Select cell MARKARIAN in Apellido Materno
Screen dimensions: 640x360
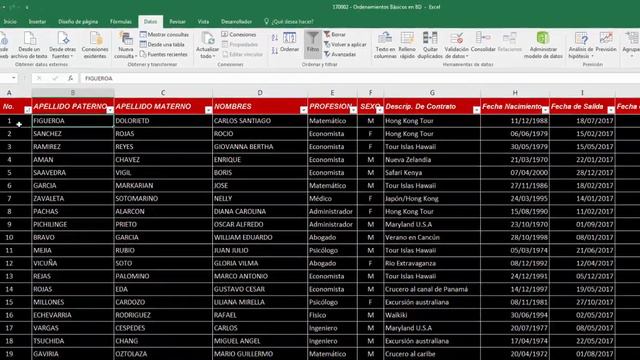click(163, 186)
